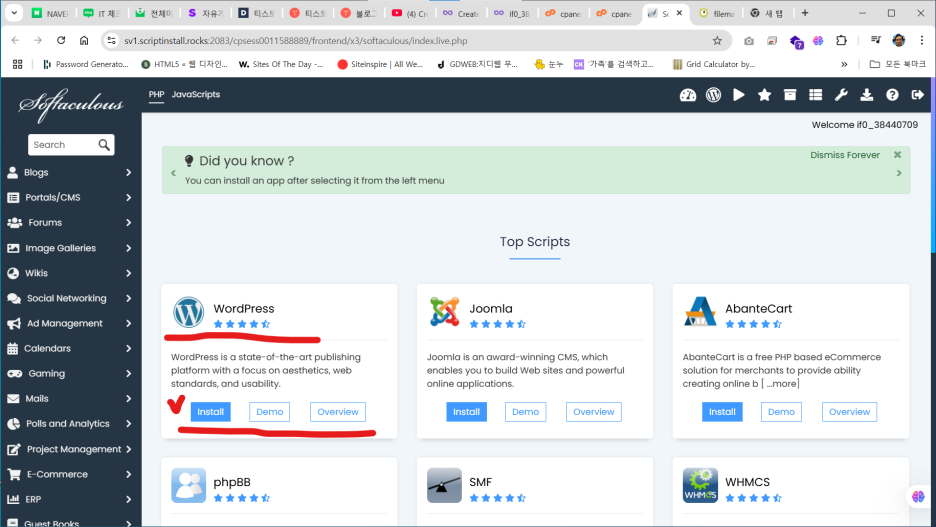Expand the Image Galleries category
The image size is (936, 527).
[x=70, y=248]
